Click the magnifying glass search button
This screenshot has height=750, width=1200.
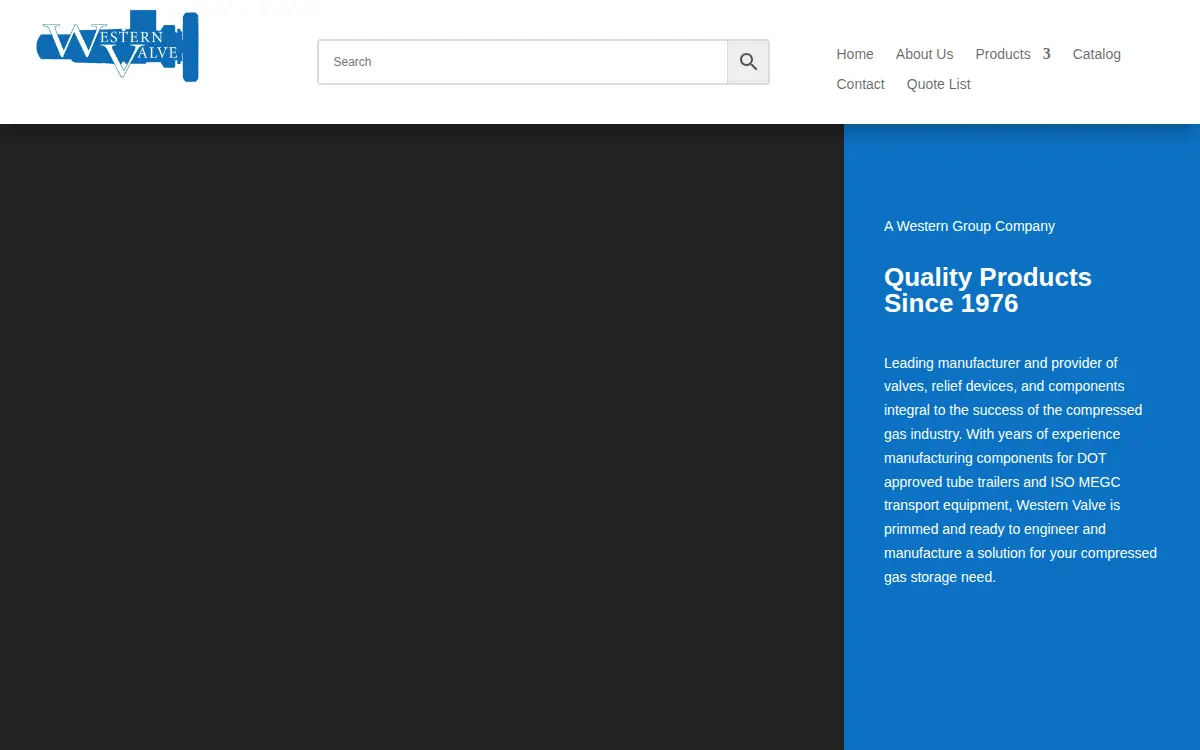(748, 62)
